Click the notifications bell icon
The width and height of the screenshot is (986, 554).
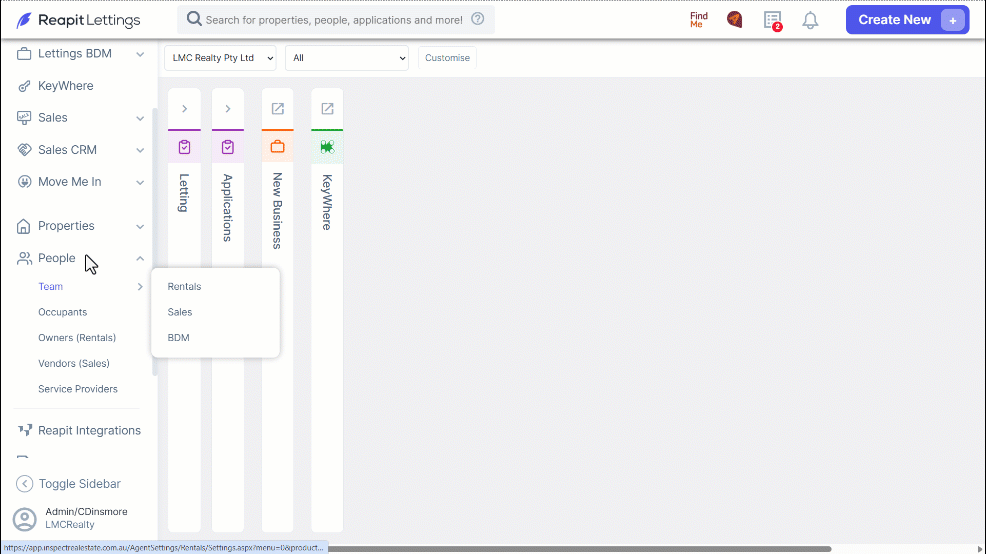coord(810,20)
